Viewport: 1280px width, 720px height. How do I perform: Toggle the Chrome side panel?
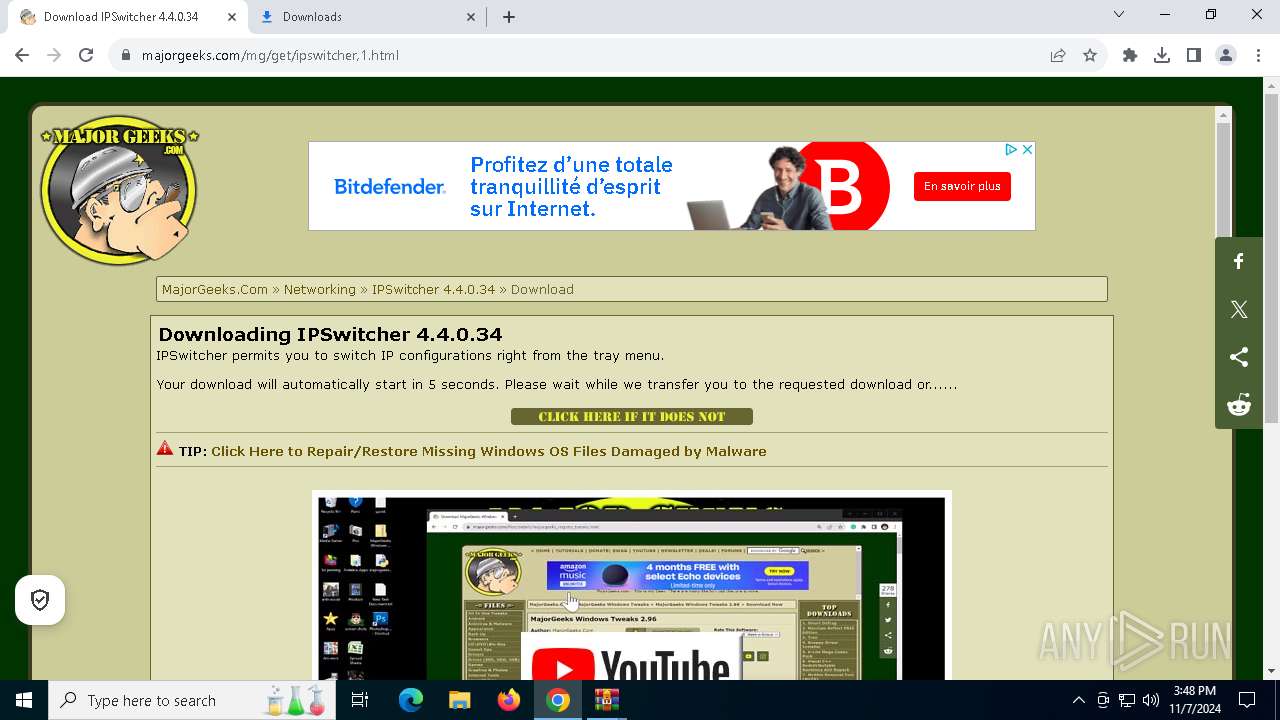[x=1194, y=55]
